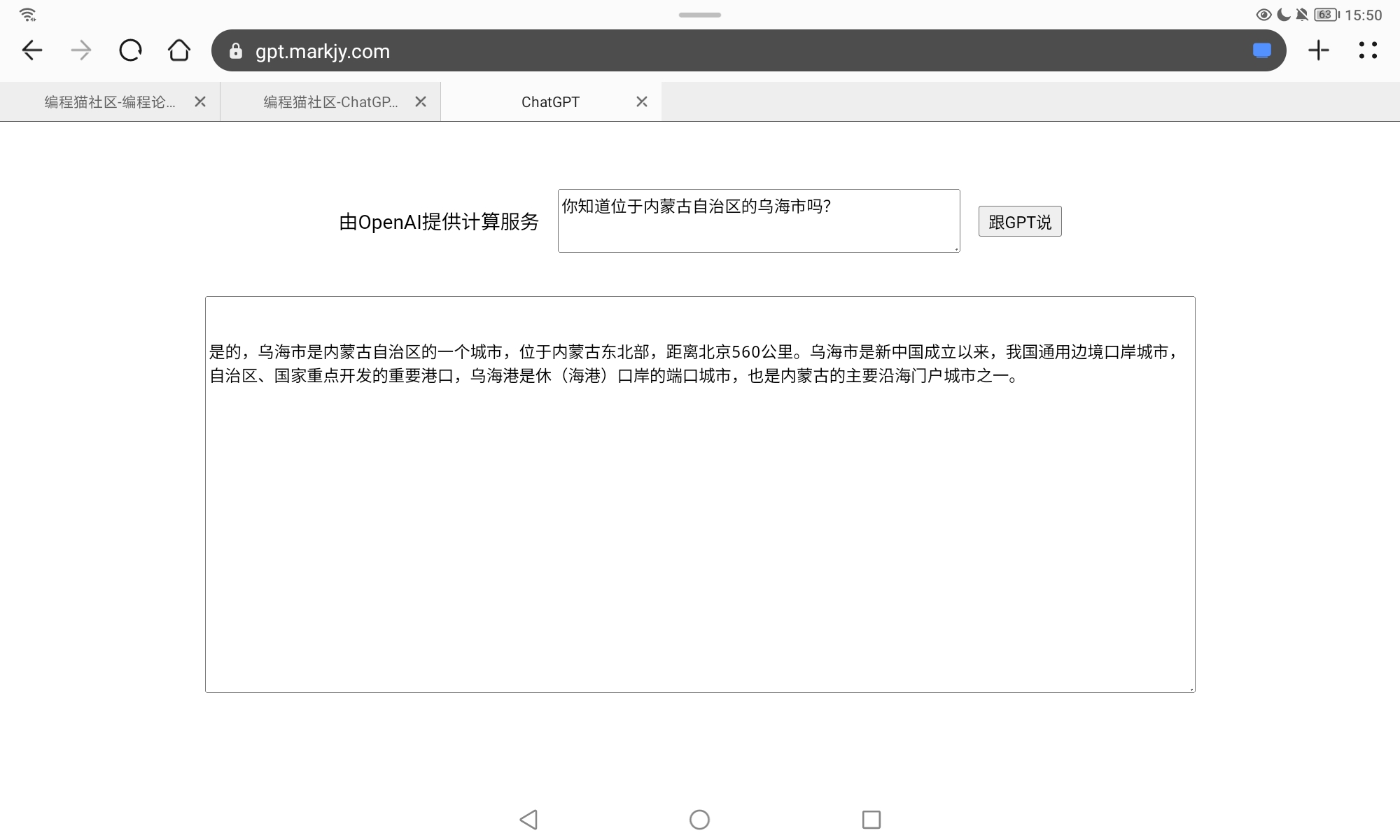Tap the eye comfort status icon

pos(1264,15)
